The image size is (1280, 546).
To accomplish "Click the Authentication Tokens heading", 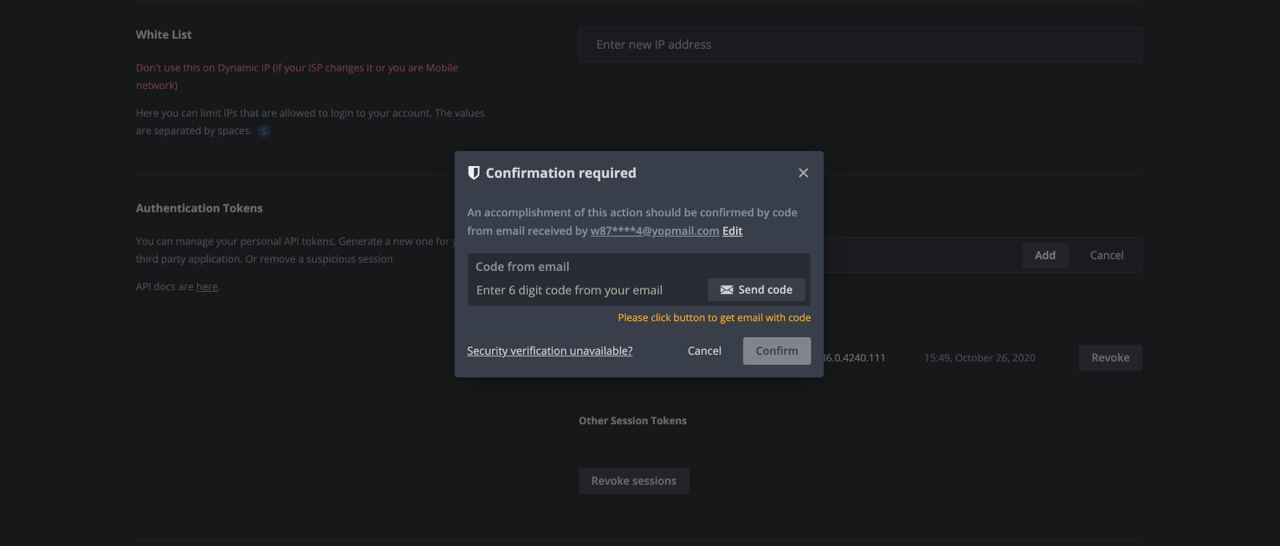I will click(199, 208).
